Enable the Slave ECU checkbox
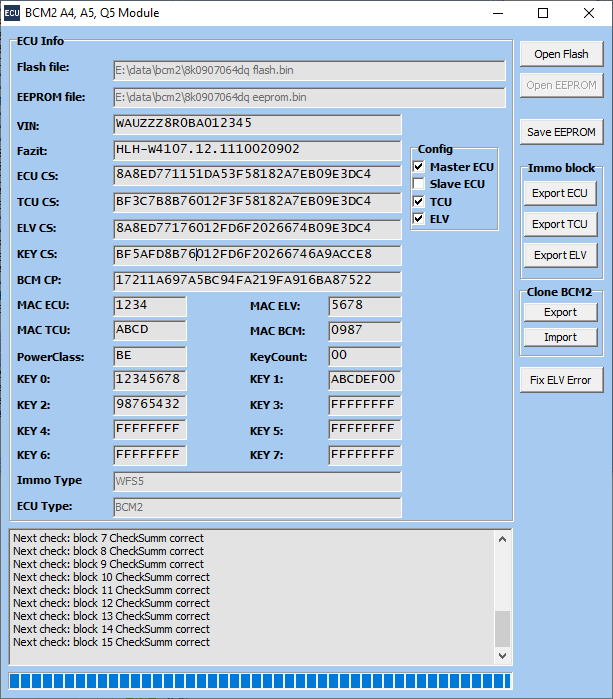This screenshot has width=613, height=699. click(x=420, y=184)
